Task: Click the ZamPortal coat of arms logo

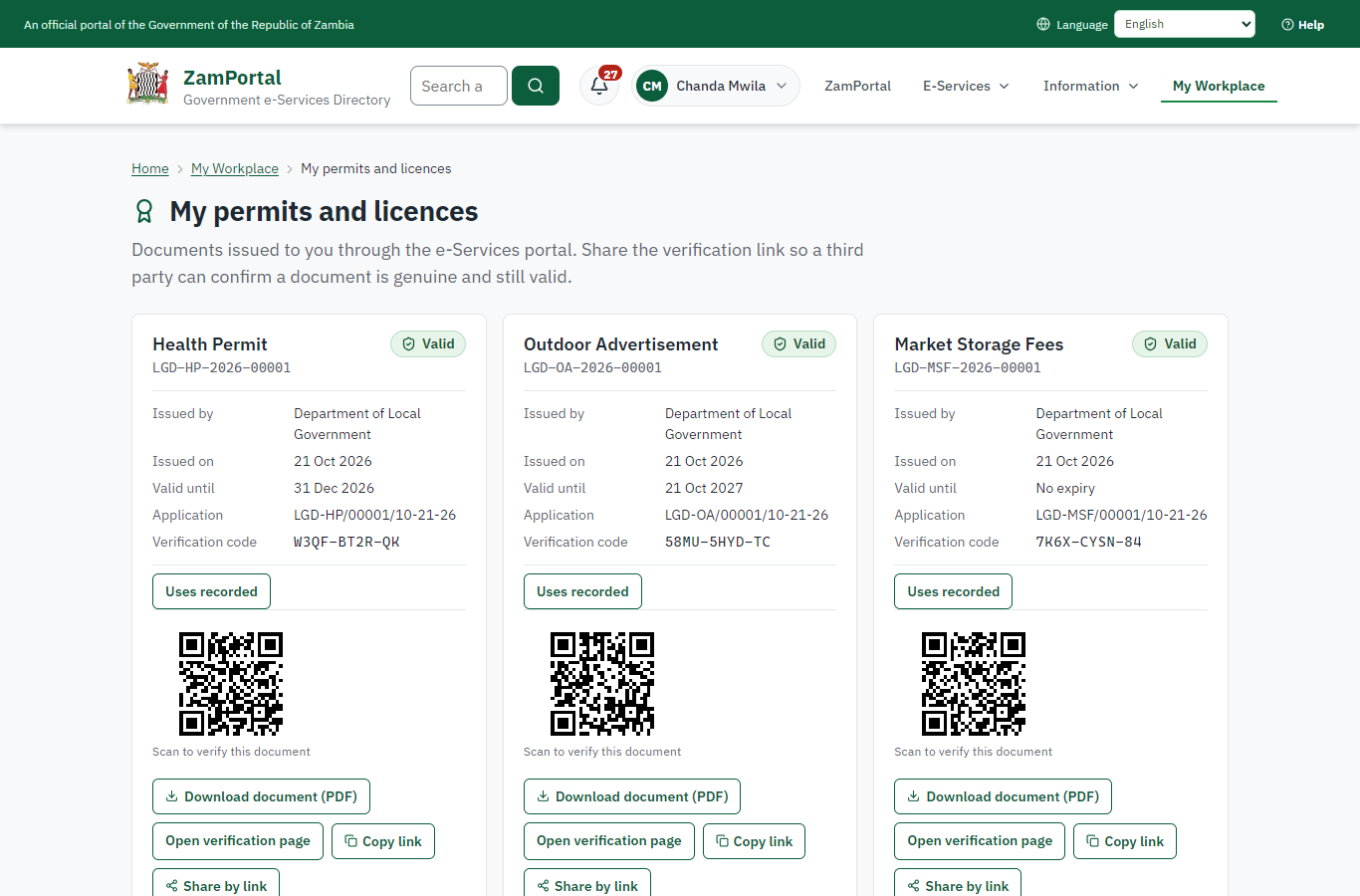Action: 148,85
